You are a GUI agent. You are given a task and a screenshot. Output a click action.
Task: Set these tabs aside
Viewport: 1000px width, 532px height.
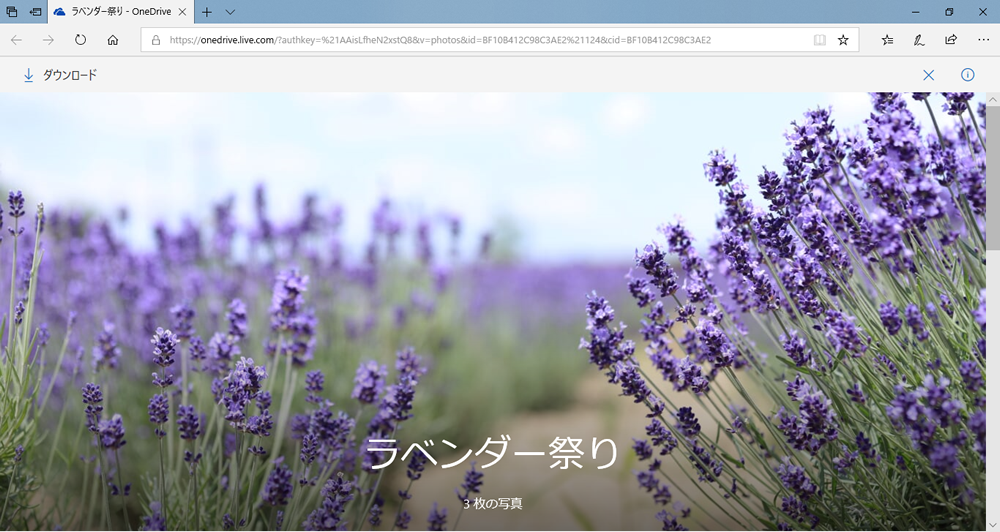36,11
